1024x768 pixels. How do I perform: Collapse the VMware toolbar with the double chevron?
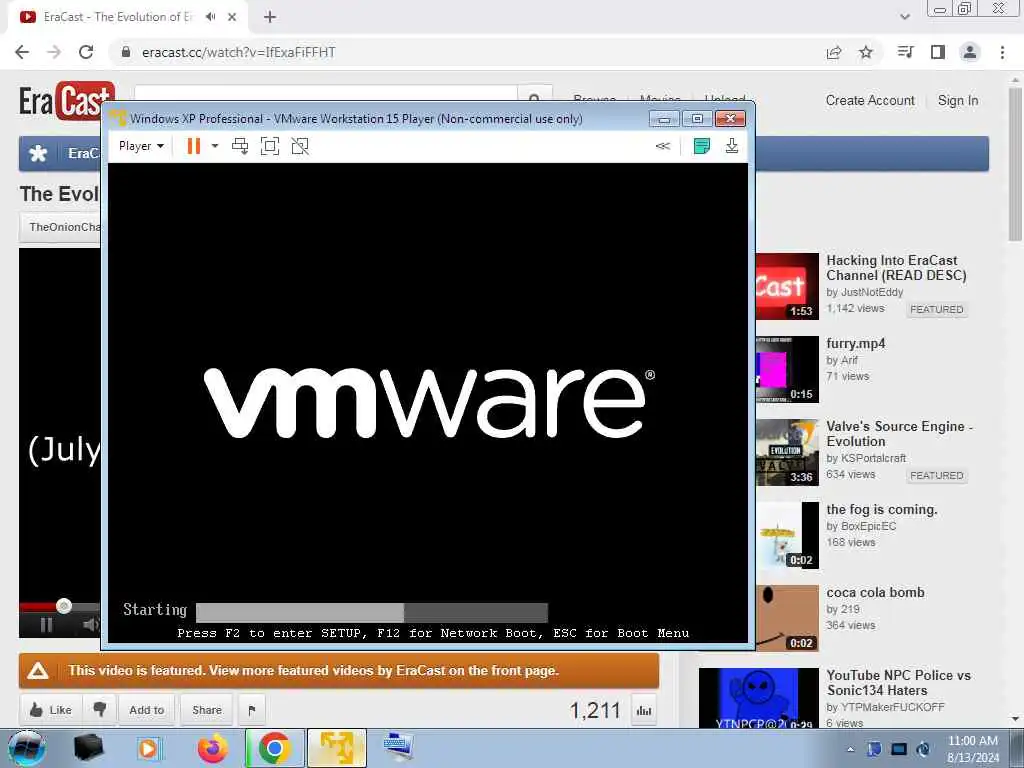pos(663,146)
